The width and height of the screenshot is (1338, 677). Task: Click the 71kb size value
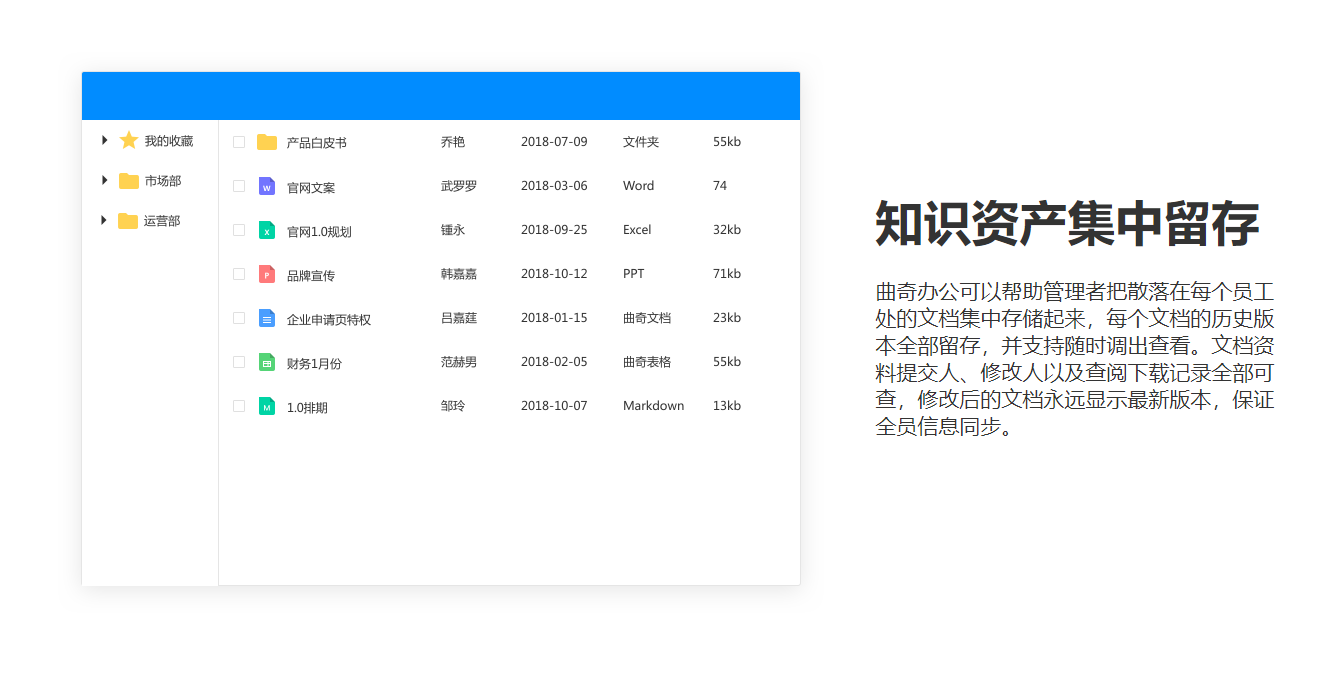click(x=727, y=274)
